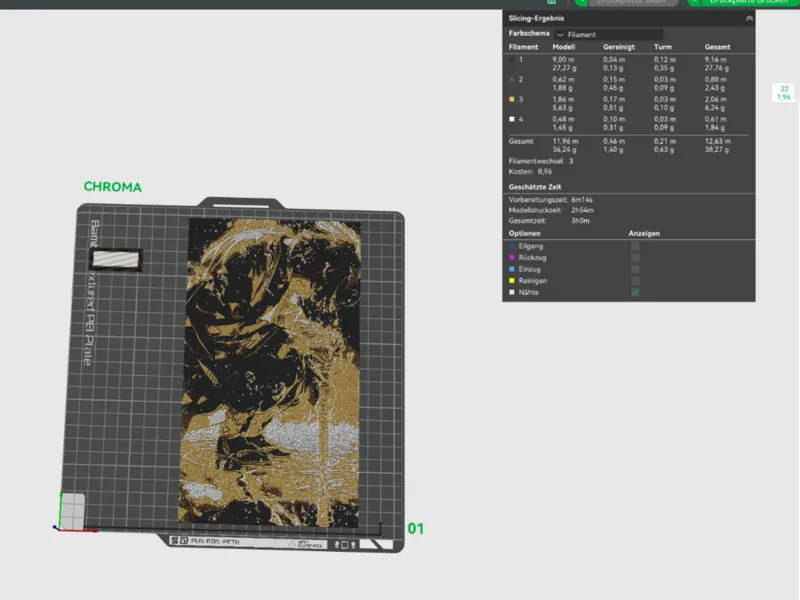Click the CHROMA plate name label
This screenshot has width=800, height=600.
click(x=113, y=187)
